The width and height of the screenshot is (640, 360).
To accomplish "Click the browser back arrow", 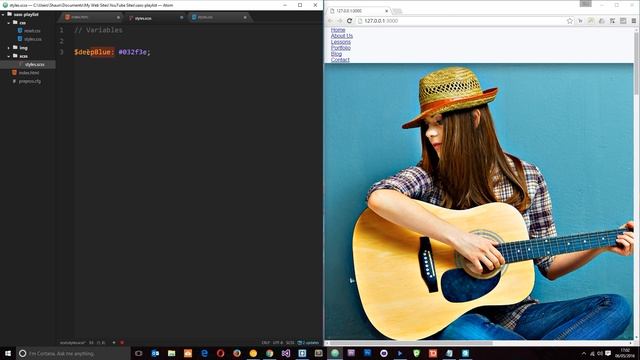I will point(330,21).
